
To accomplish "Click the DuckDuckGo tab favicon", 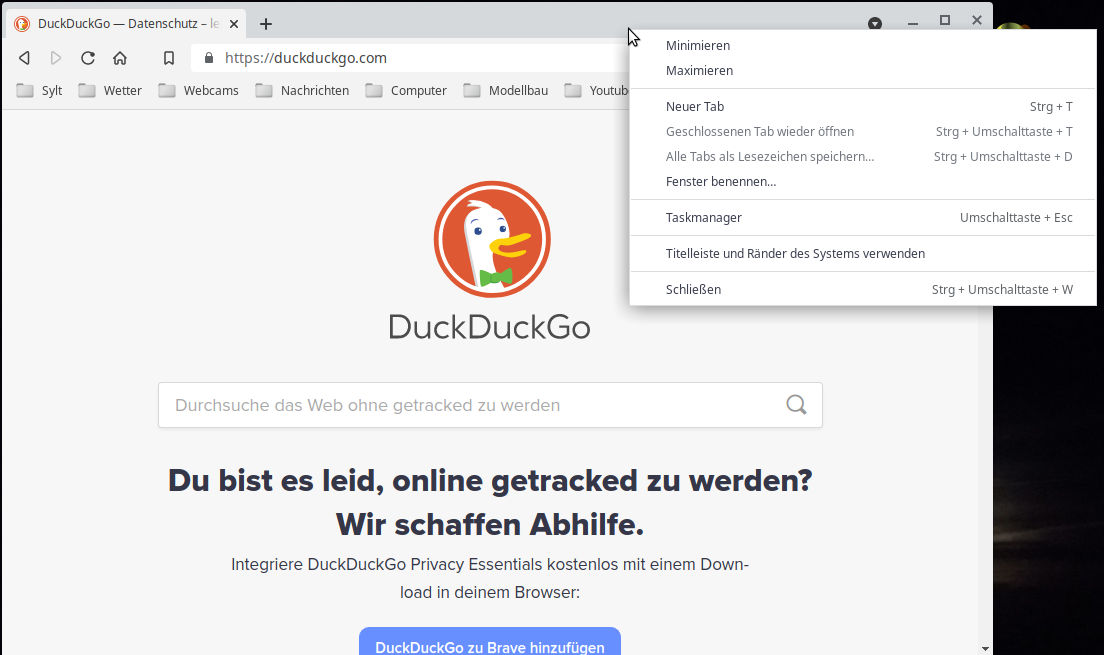I will (x=22, y=24).
